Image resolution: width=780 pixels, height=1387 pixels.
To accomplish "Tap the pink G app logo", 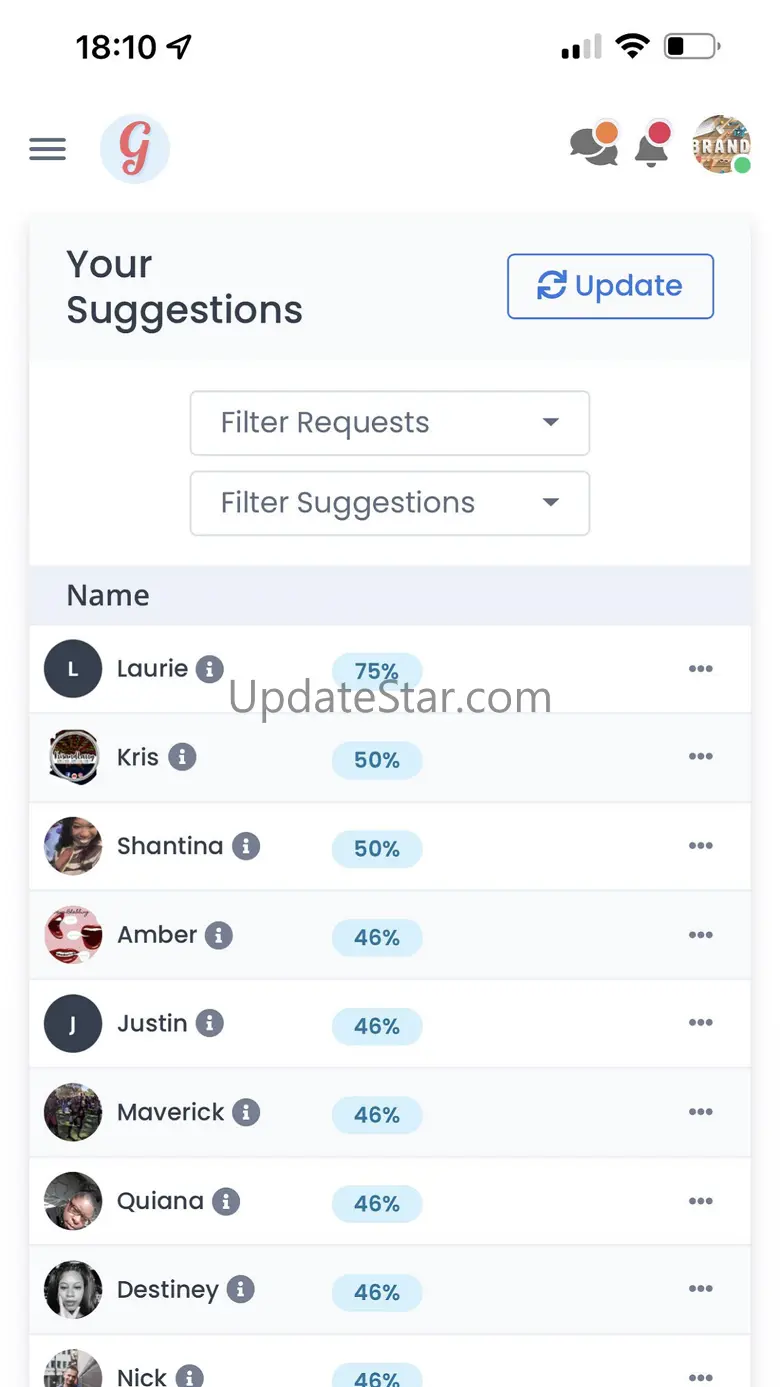I will 135,150.
